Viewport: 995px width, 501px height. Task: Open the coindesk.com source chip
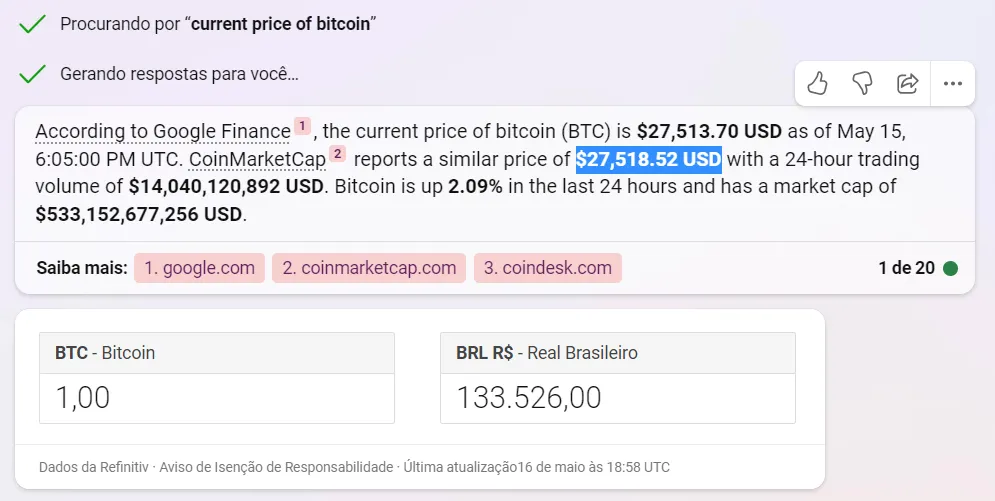[x=547, y=268]
